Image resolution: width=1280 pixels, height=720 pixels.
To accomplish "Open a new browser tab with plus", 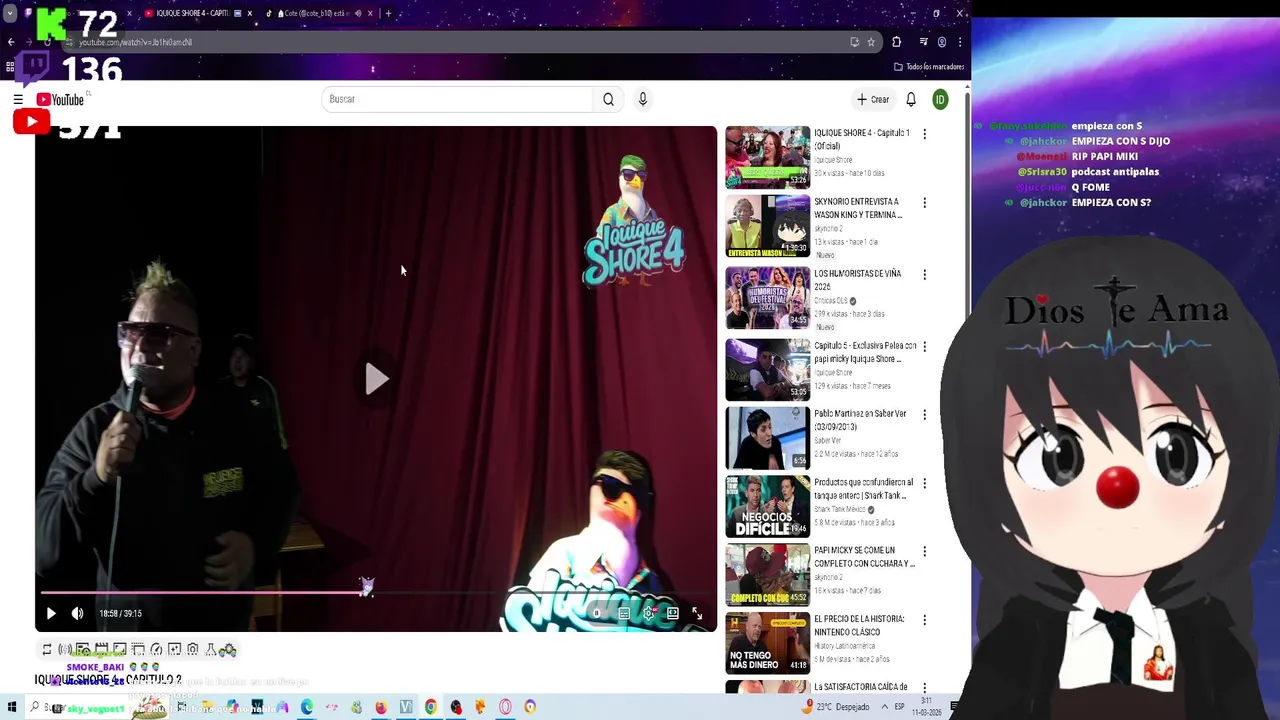I will pyautogui.click(x=388, y=13).
